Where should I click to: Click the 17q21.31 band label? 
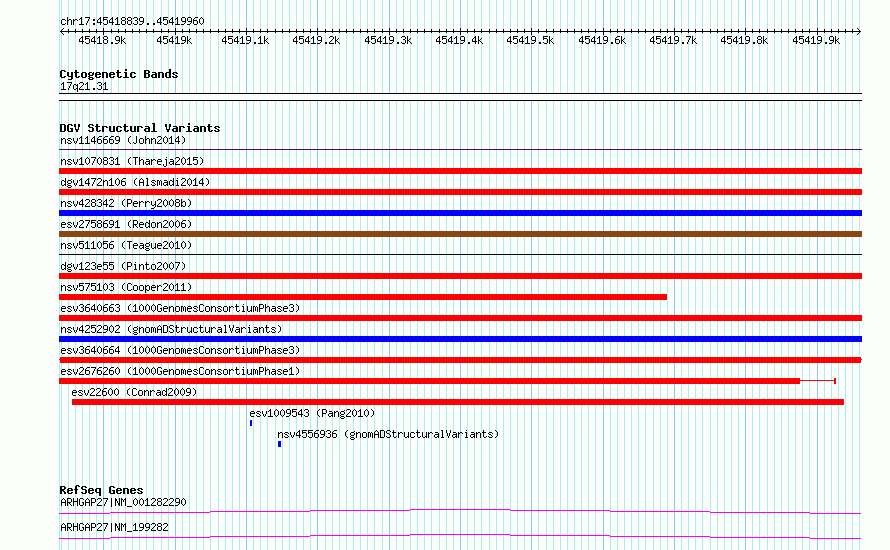pyautogui.click(x=84, y=86)
